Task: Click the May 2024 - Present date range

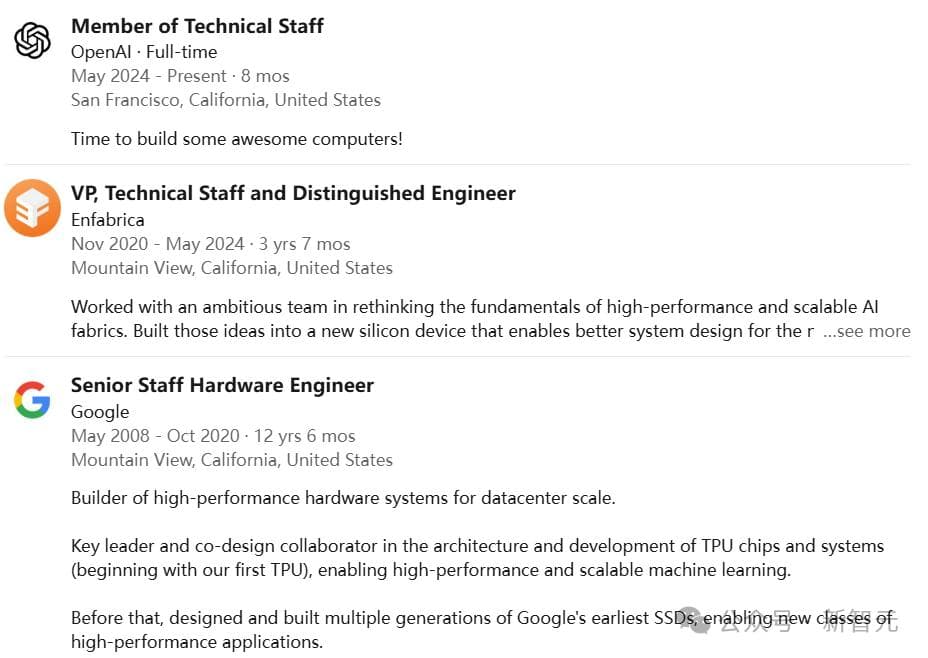Action: 180,76
